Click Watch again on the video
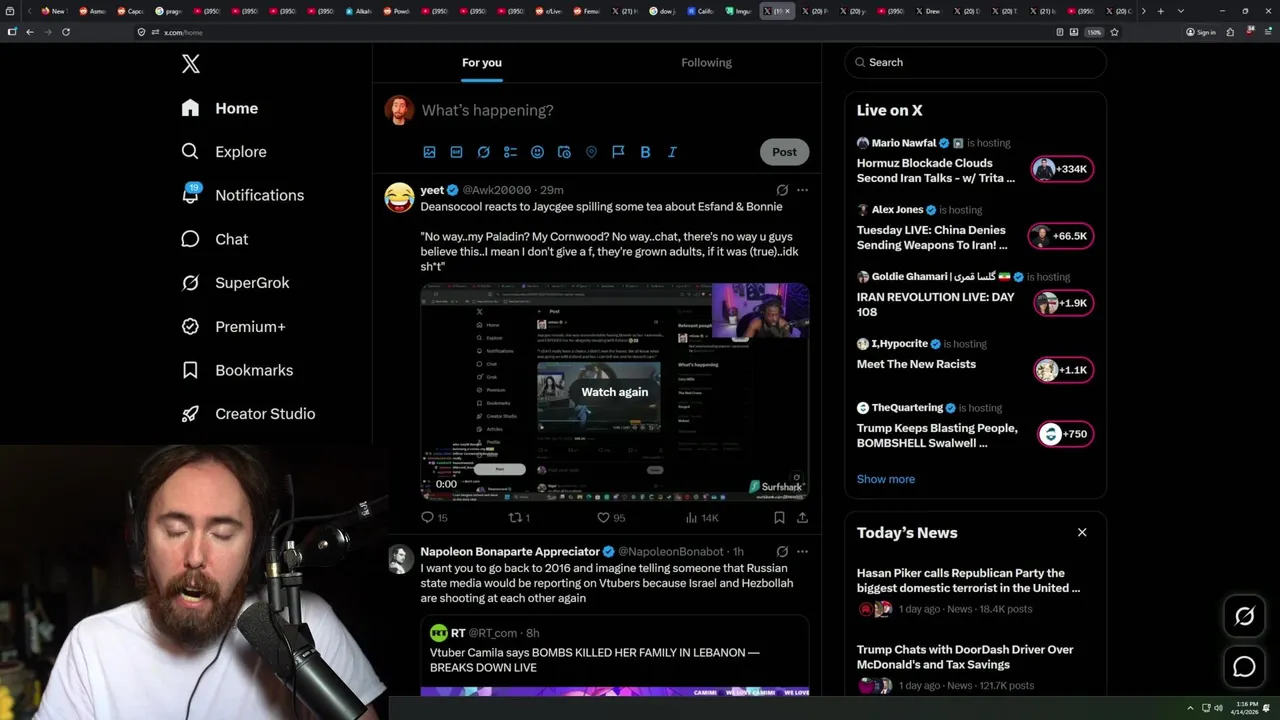 coord(615,392)
